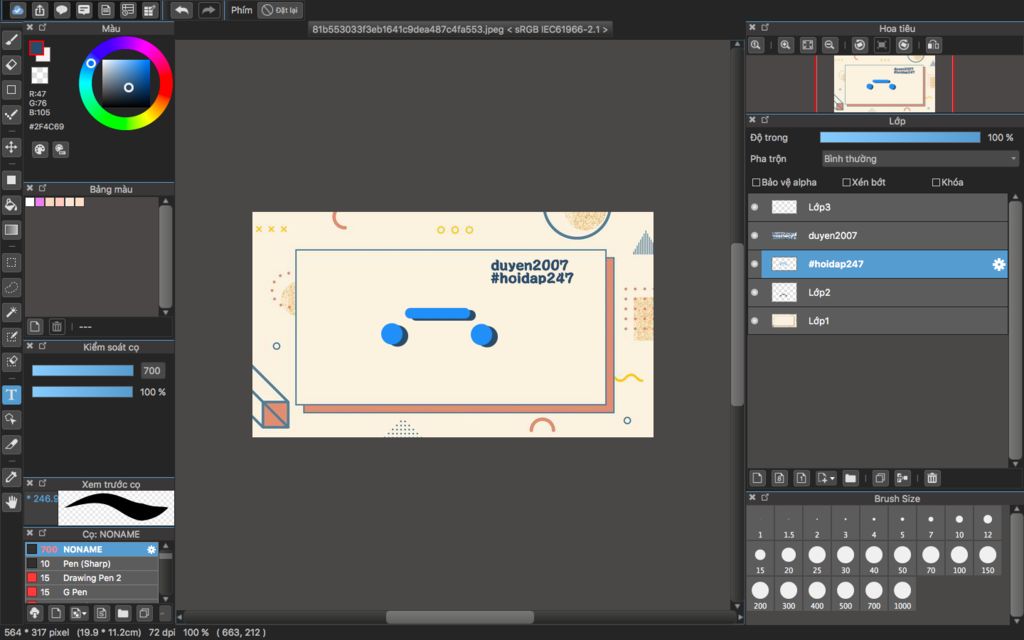Image resolution: width=1024 pixels, height=640 pixels.
Task: Click the horizontal canvas scrollbar
Action: pyautogui.click(x=460, y=617)
